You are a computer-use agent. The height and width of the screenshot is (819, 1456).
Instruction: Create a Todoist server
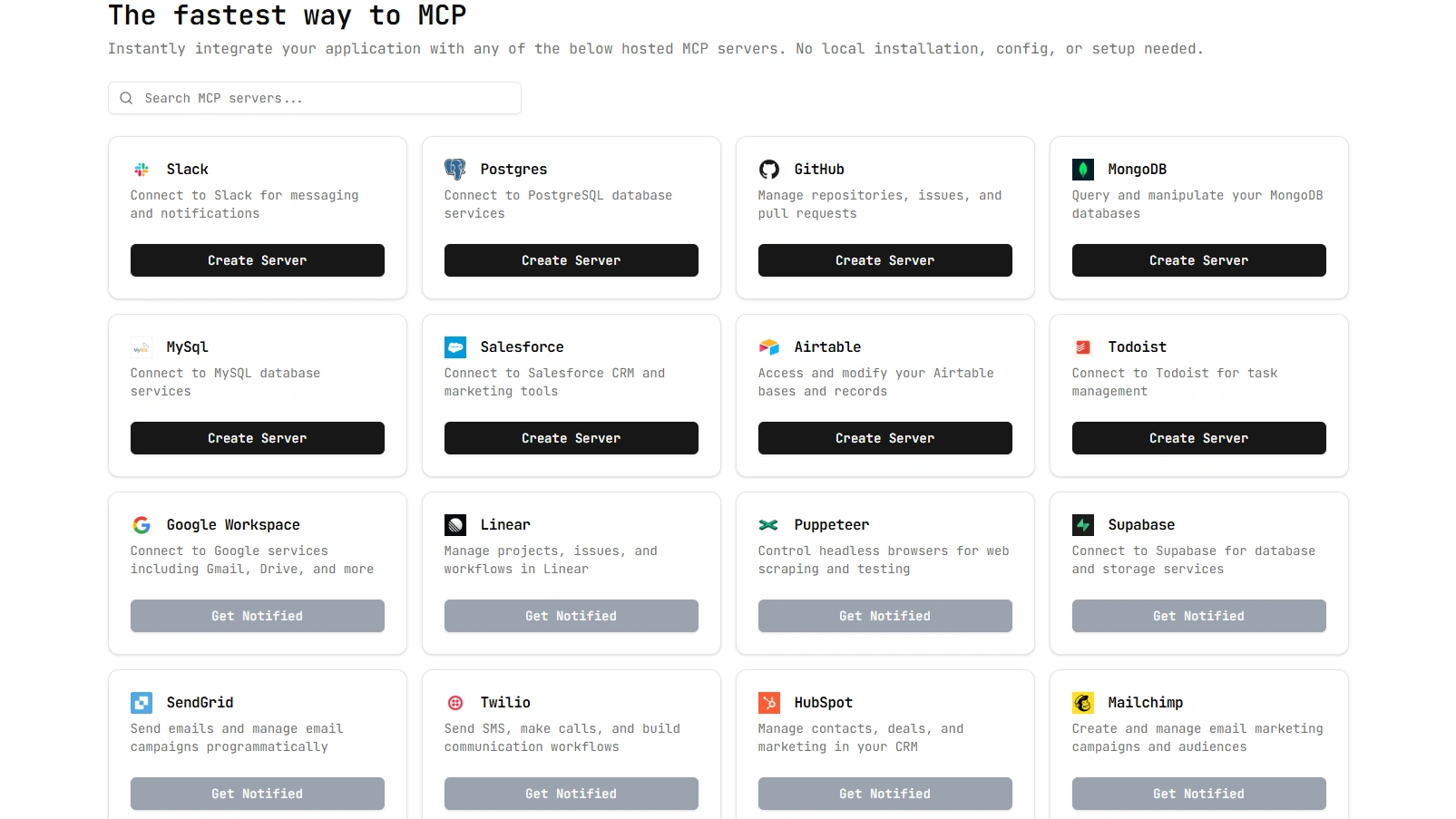(1199, 438)
